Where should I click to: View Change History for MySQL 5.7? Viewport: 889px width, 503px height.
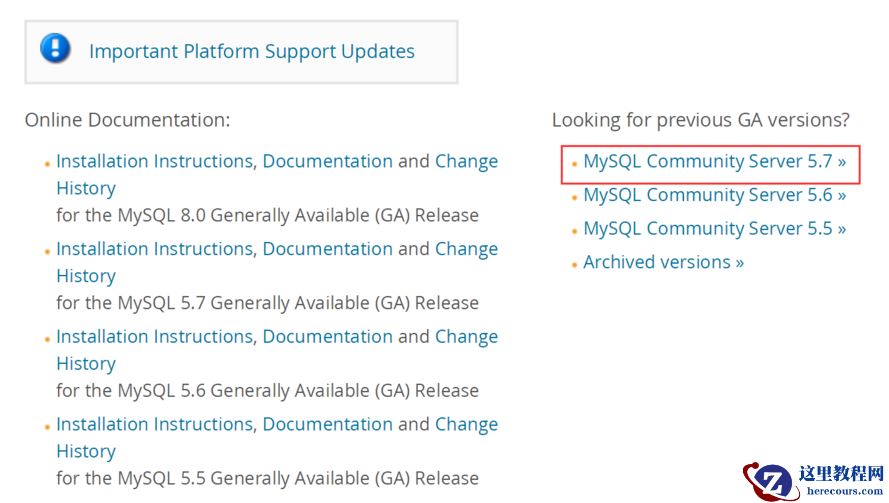[466, 249]
